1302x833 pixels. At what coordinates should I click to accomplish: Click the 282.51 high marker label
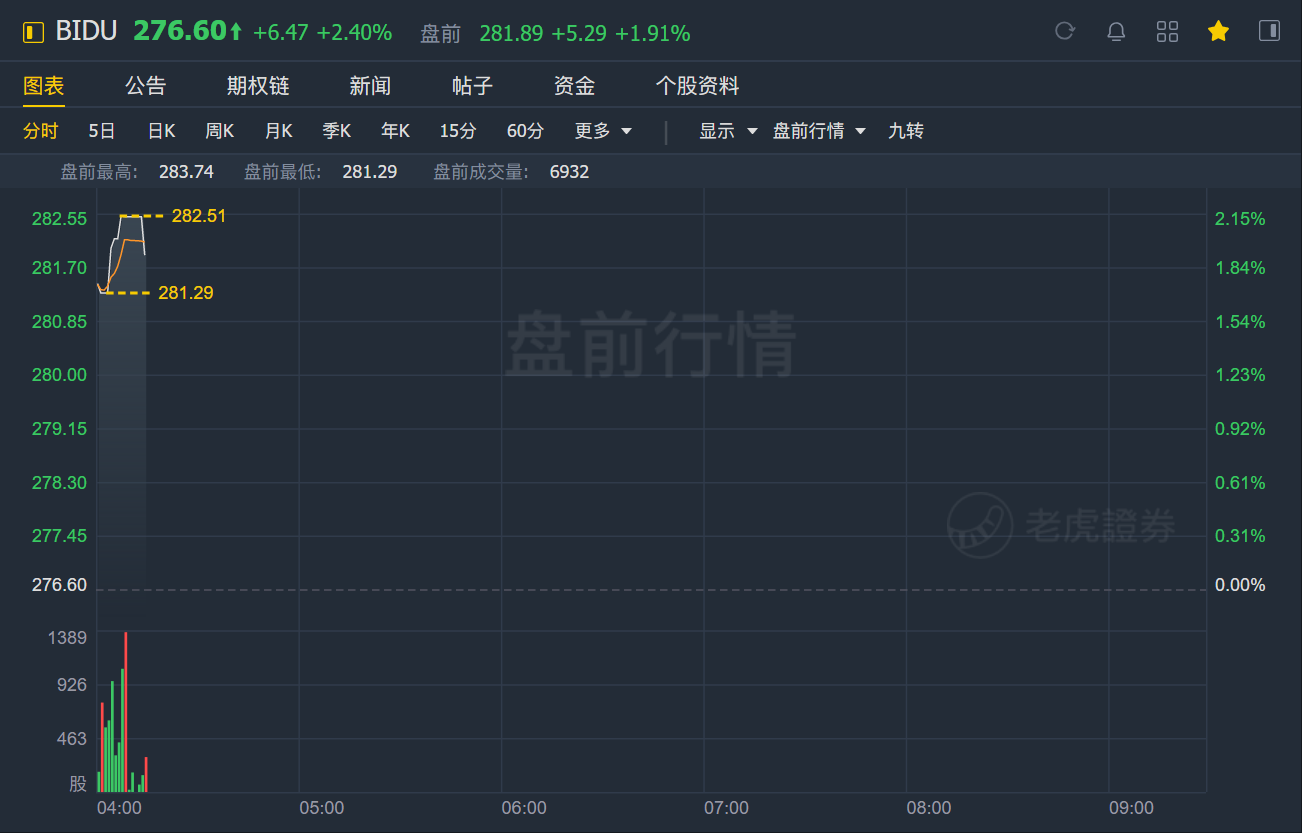point(199,216)
